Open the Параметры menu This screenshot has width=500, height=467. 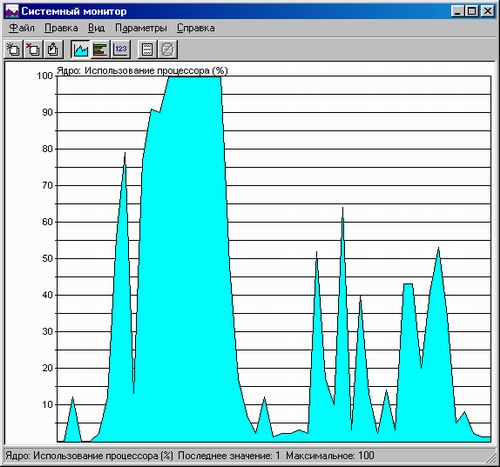pos(141,28)
